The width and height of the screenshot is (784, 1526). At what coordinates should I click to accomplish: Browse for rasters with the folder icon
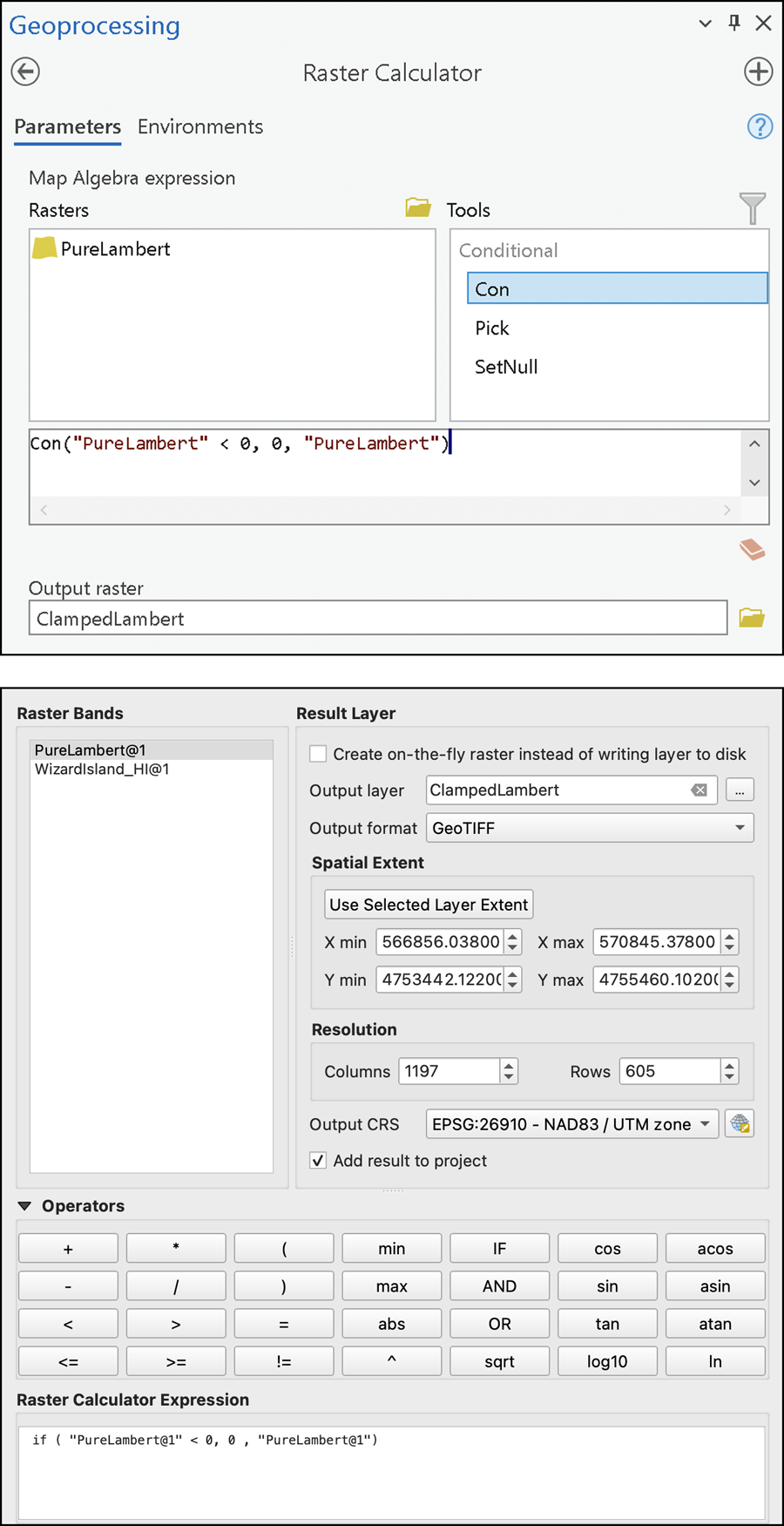click(x=418, y=207)
